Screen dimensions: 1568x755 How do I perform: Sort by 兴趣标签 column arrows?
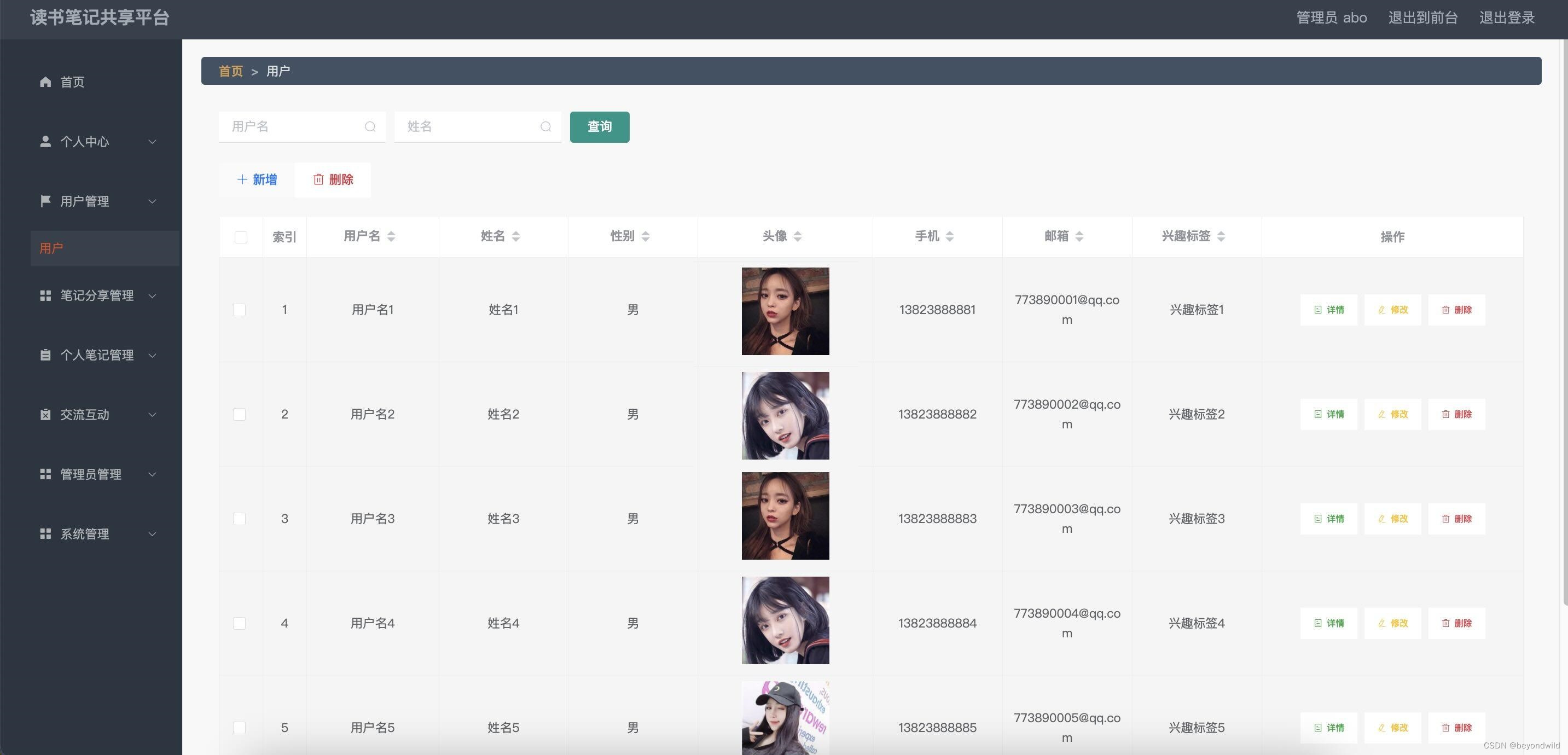click(1221, 236)
